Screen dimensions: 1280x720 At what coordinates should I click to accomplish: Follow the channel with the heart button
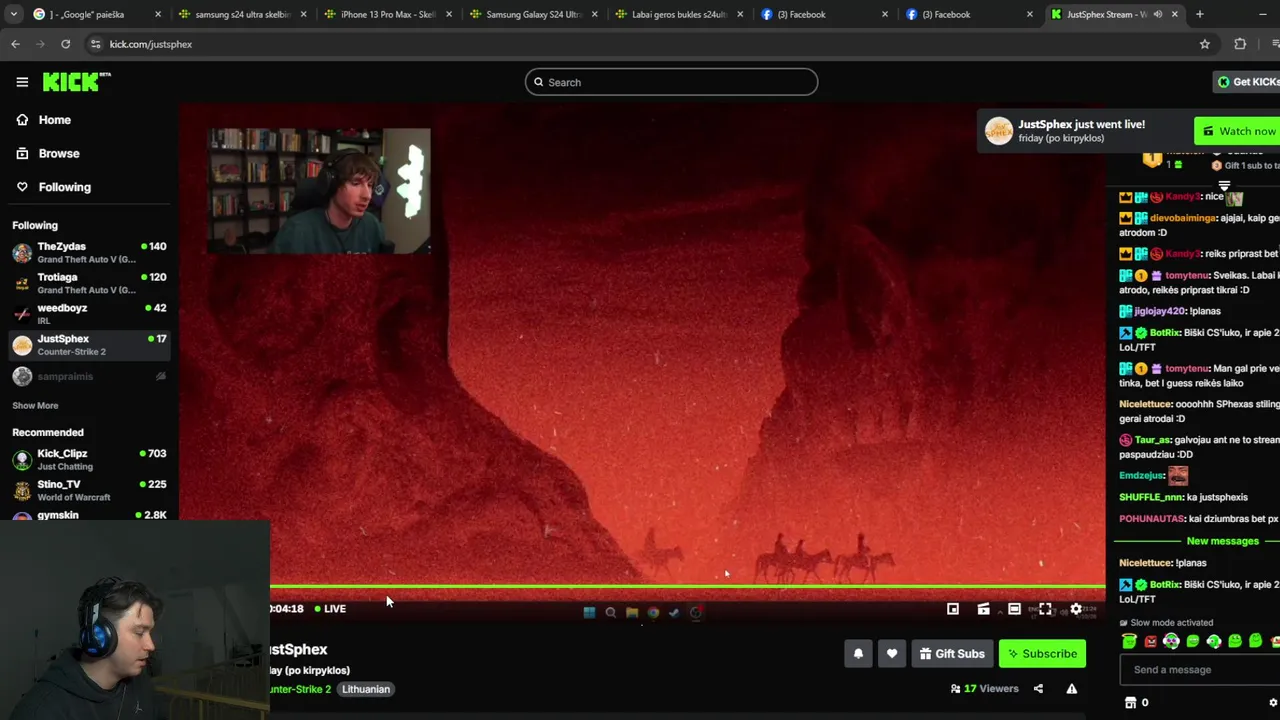[892, 654]
